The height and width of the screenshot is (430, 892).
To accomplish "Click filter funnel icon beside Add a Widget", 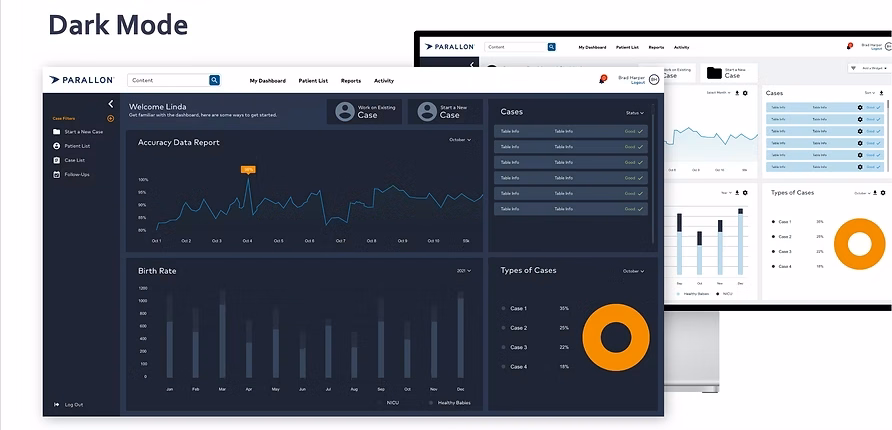I will [853, 68].
